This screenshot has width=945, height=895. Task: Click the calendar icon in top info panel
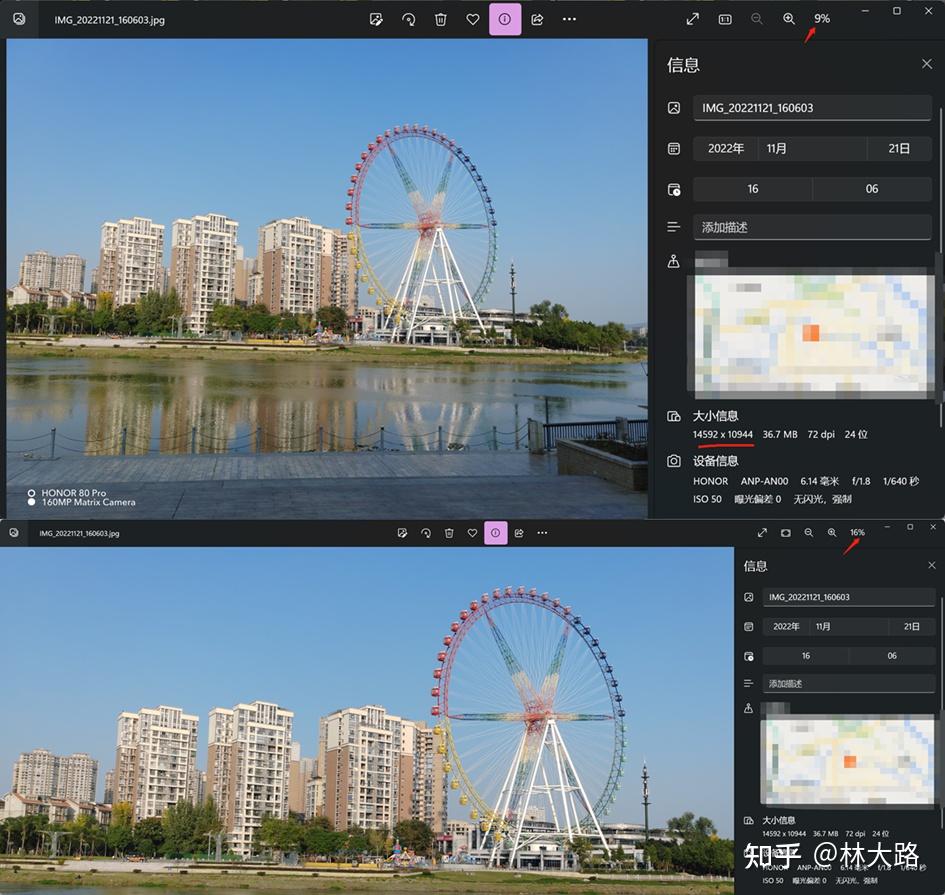point(674,148)
